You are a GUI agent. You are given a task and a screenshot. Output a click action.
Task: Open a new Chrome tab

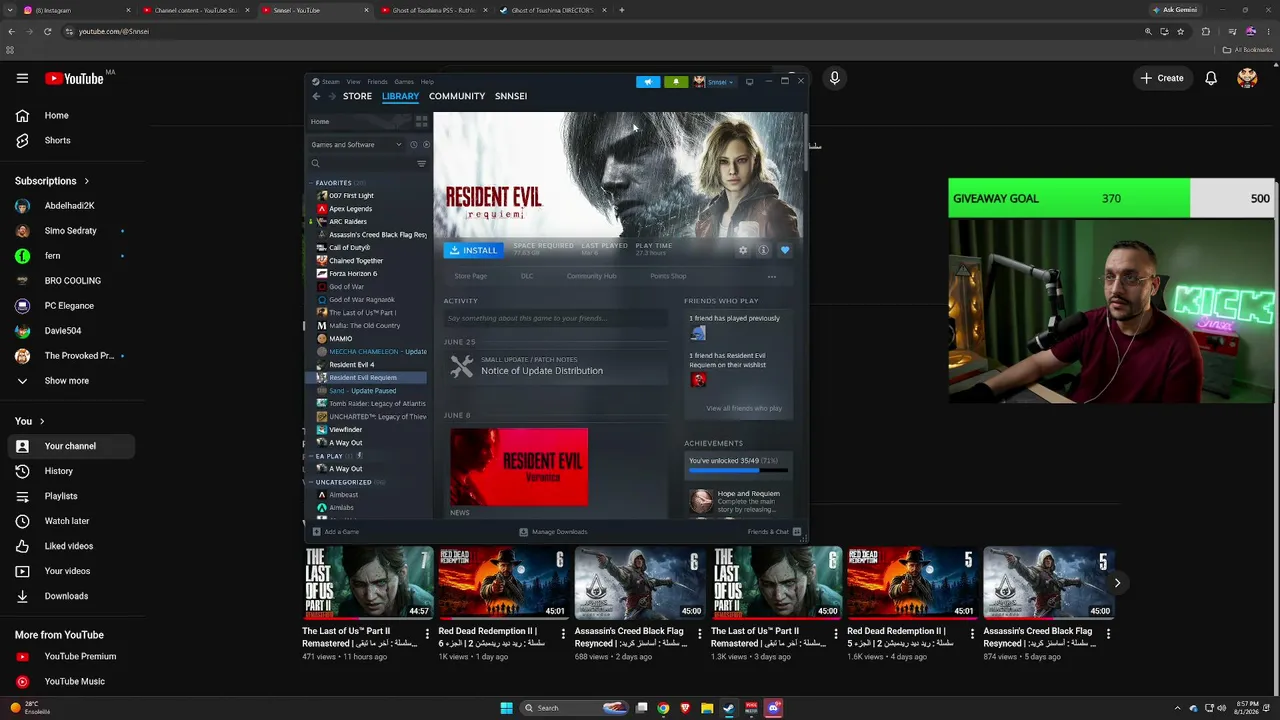coord(622,10)
